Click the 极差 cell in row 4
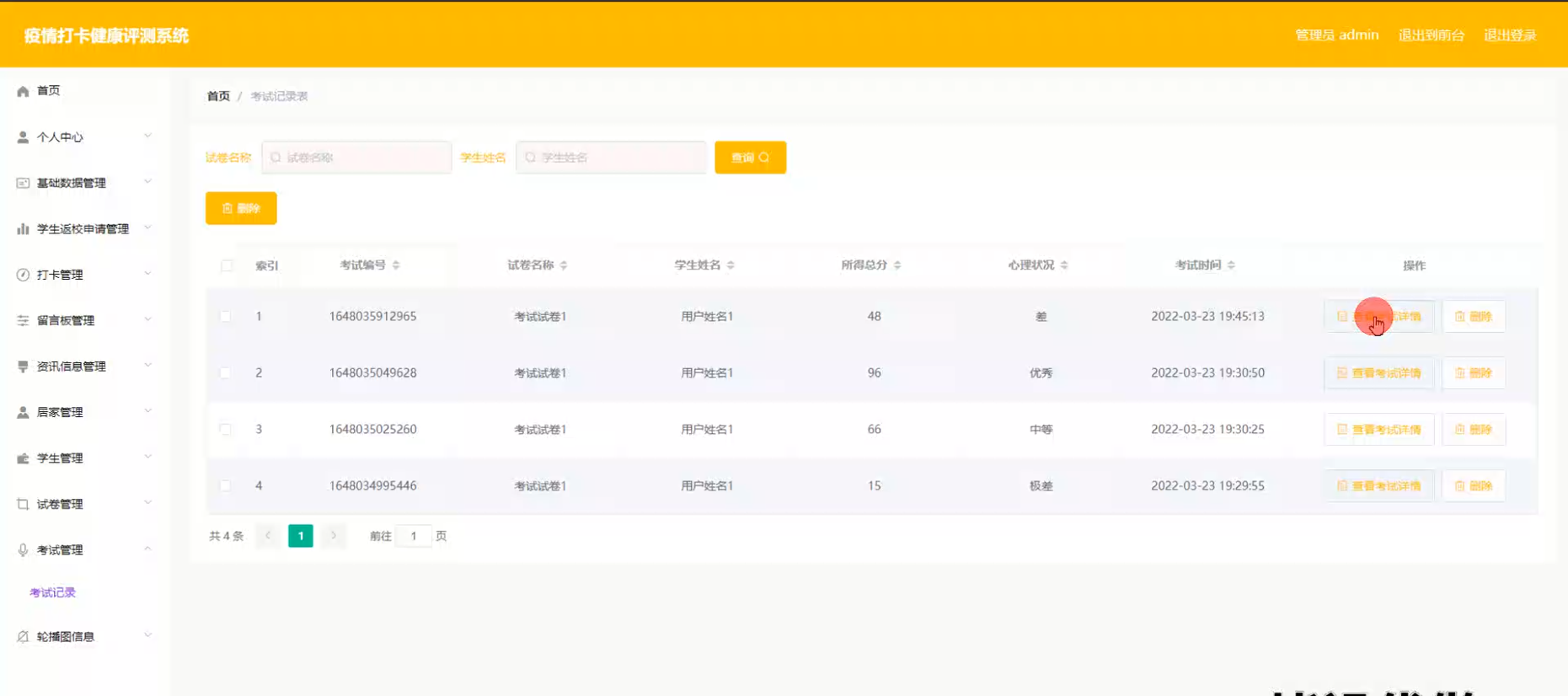 coord(1041,485)
